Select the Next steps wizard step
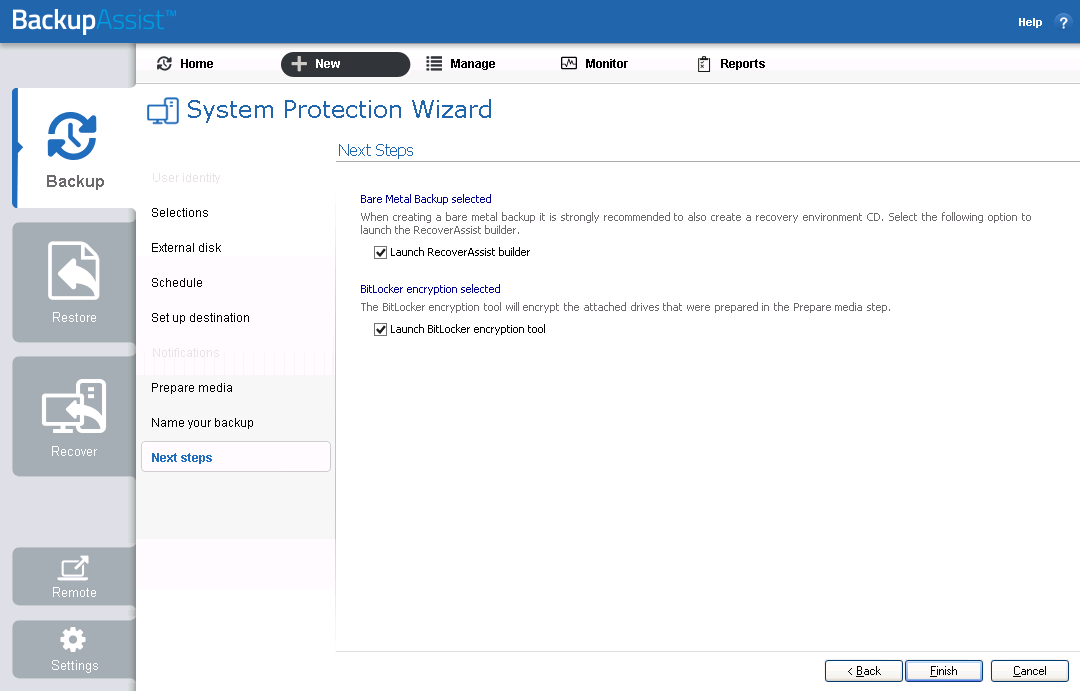This screenshot has height=692, width=1080. [236, 457]
